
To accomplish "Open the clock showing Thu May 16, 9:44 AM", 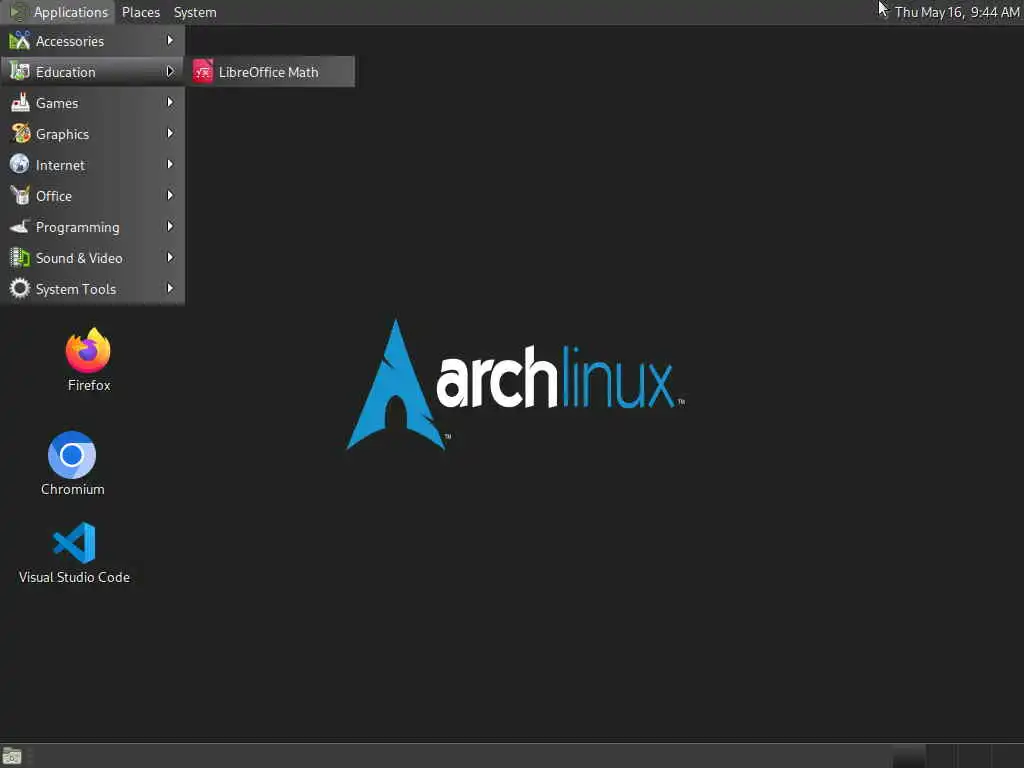I will [957, 12].
